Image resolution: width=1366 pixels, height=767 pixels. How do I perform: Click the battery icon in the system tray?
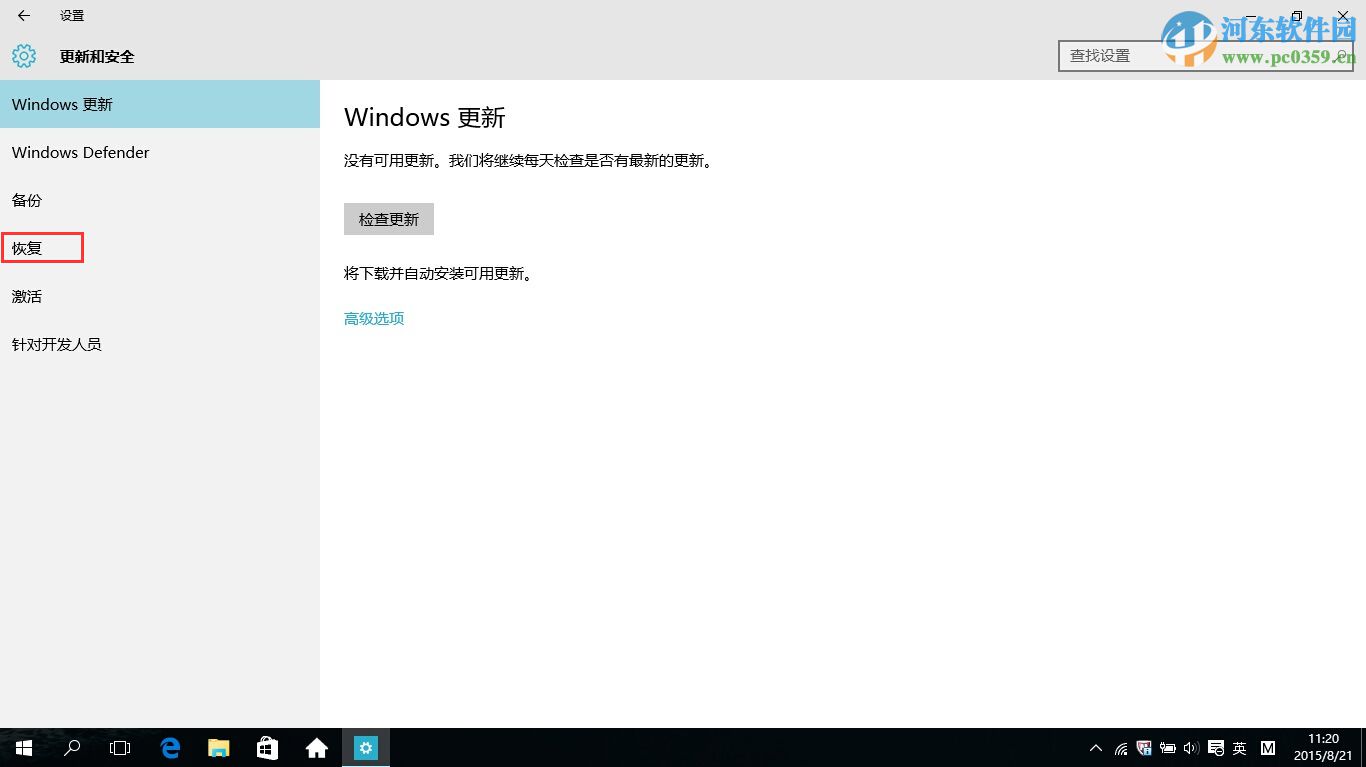click(x=1167, y=747)
